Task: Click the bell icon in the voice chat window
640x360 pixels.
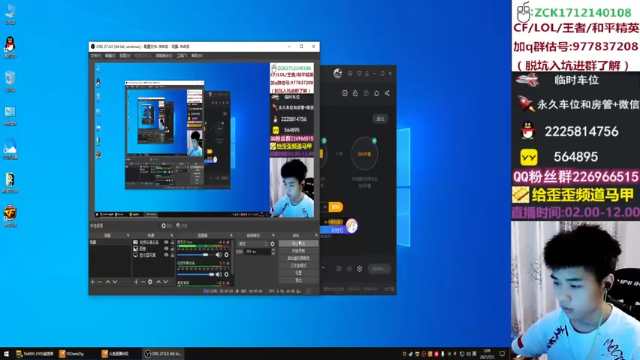Action: click(x=376, y=93)
